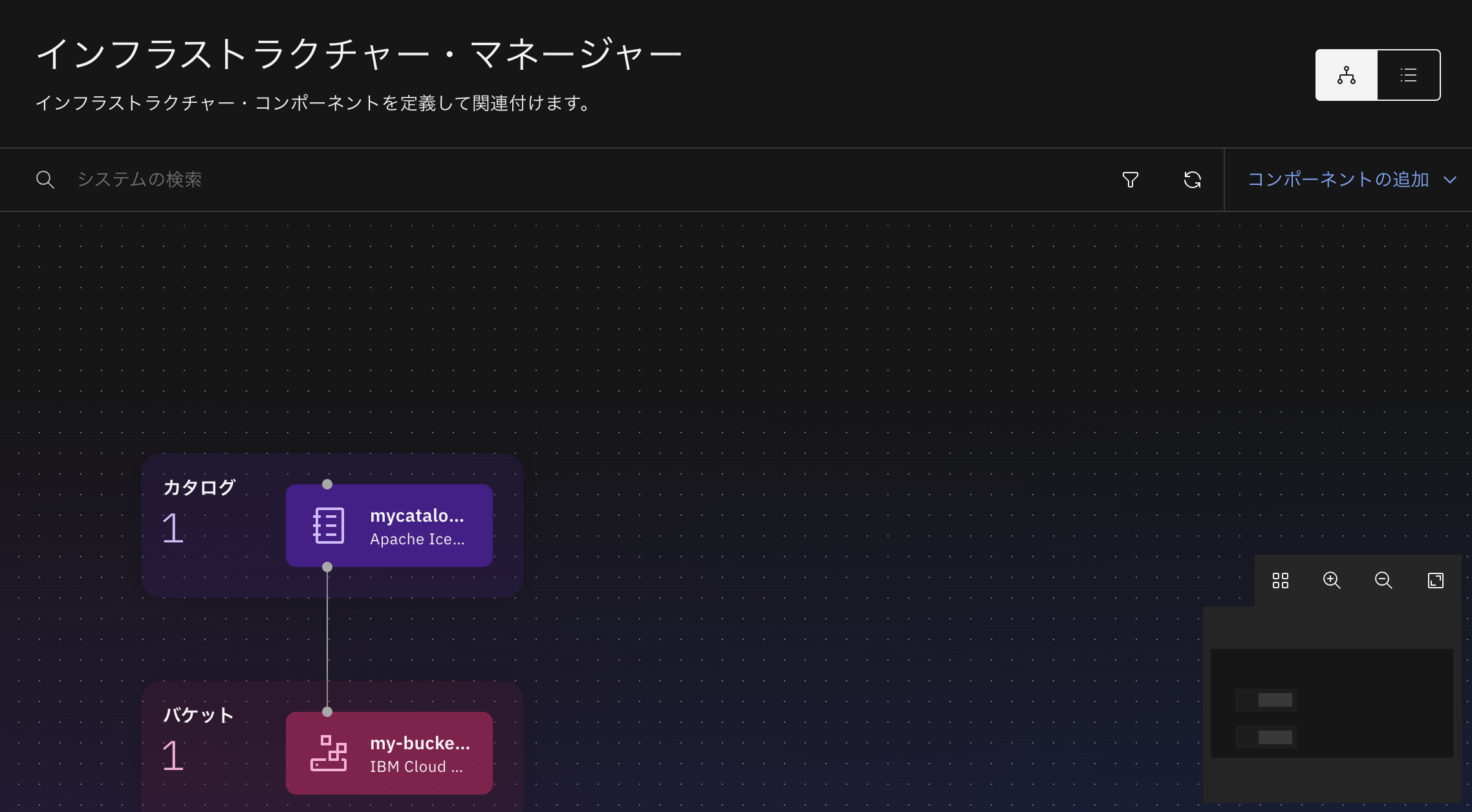Switch to topology view toggle

1347,75
